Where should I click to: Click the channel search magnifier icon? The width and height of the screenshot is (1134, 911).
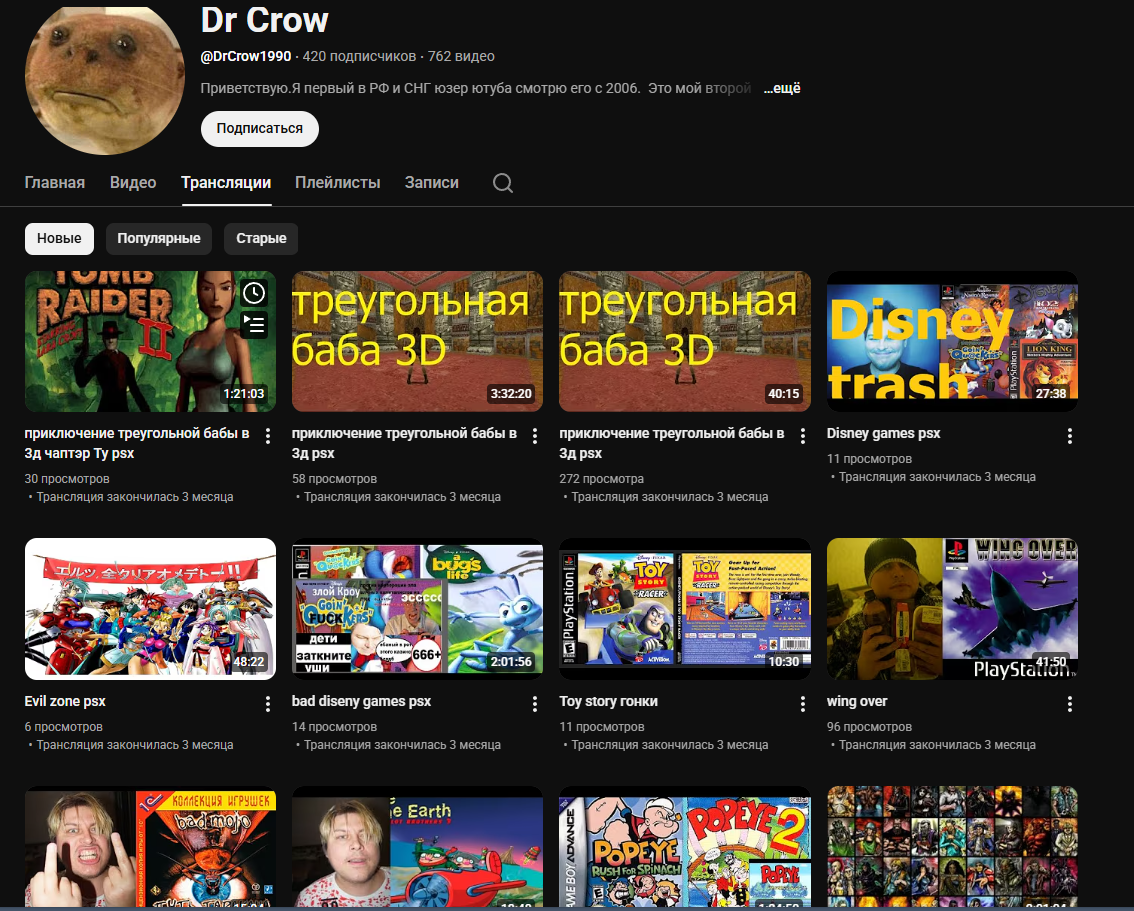(503, 183)
